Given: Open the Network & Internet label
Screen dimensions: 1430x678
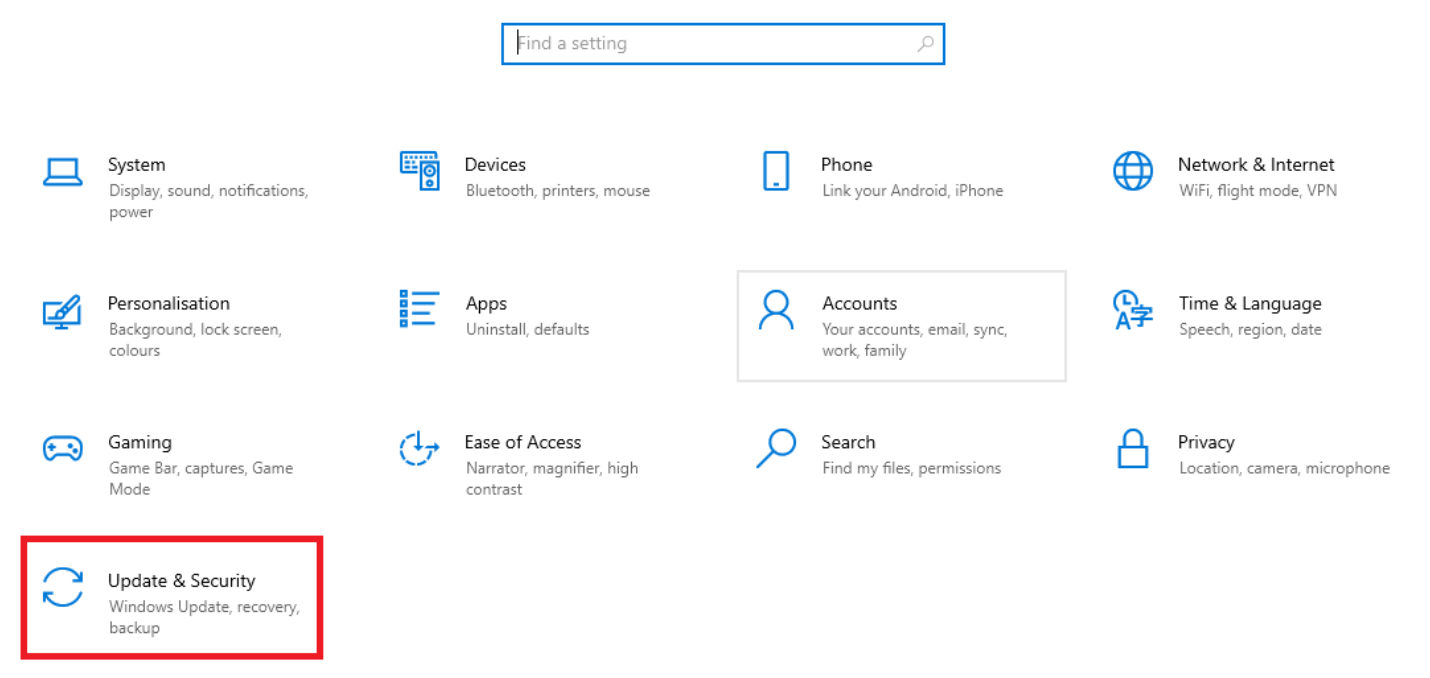Looking at the screenshot, I should point(1256,164).
